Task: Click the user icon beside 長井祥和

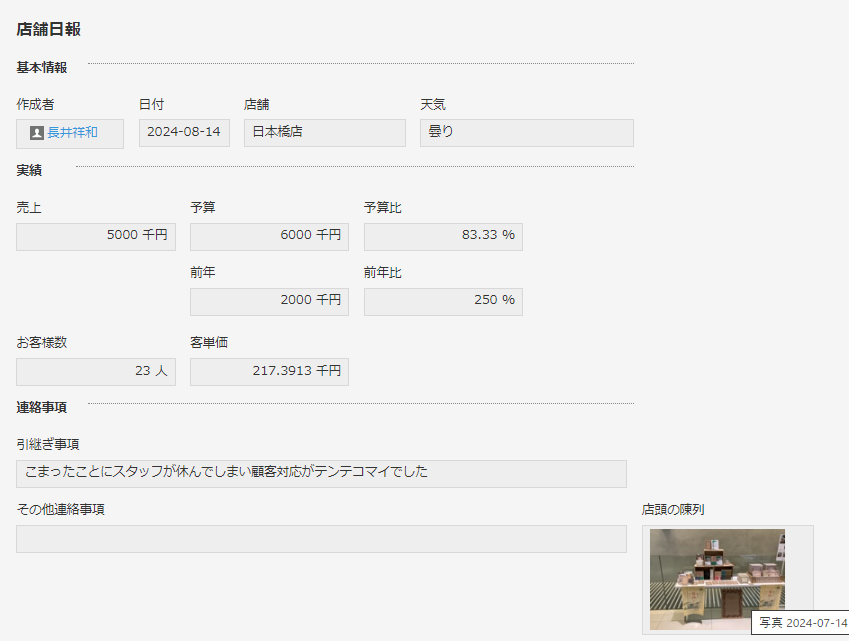Action: [37, 133]
